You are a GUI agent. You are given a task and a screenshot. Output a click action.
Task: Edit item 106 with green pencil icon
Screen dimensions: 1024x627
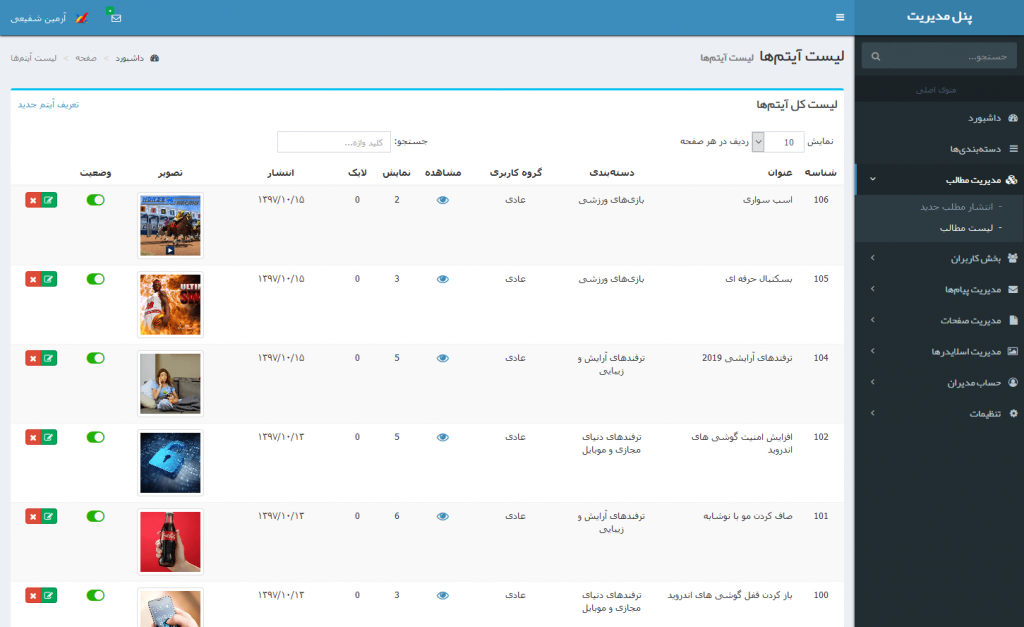[49, 200]
